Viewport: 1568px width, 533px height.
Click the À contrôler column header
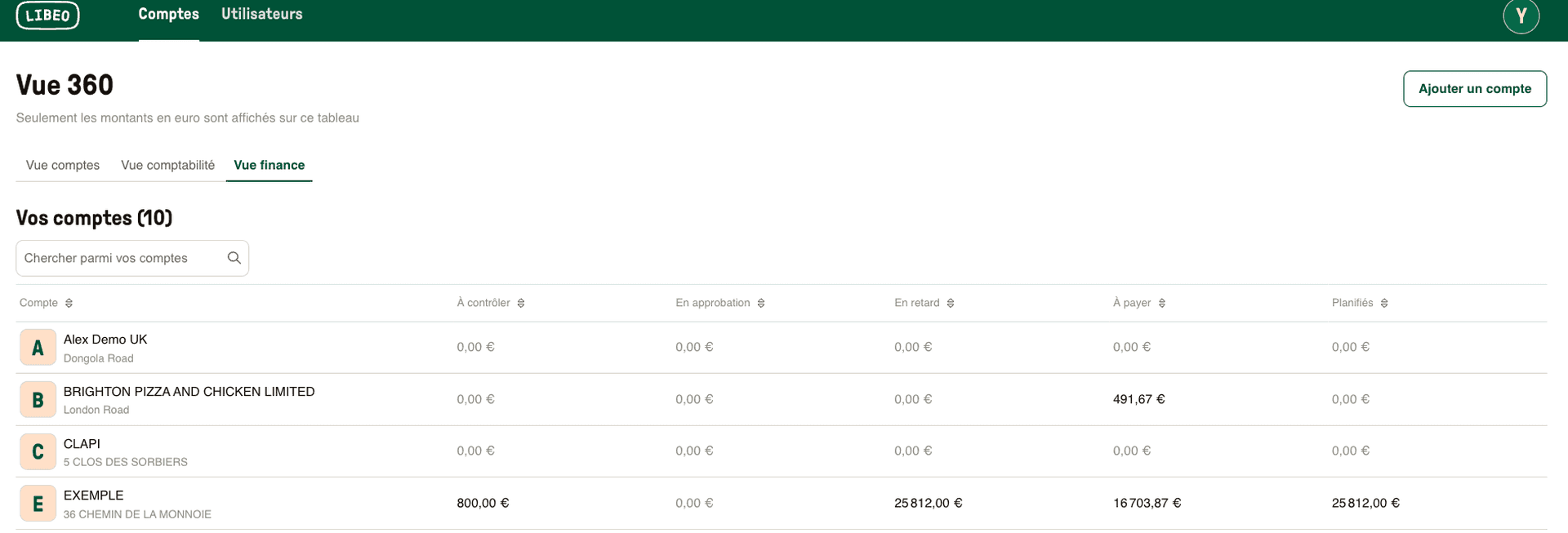483,303
